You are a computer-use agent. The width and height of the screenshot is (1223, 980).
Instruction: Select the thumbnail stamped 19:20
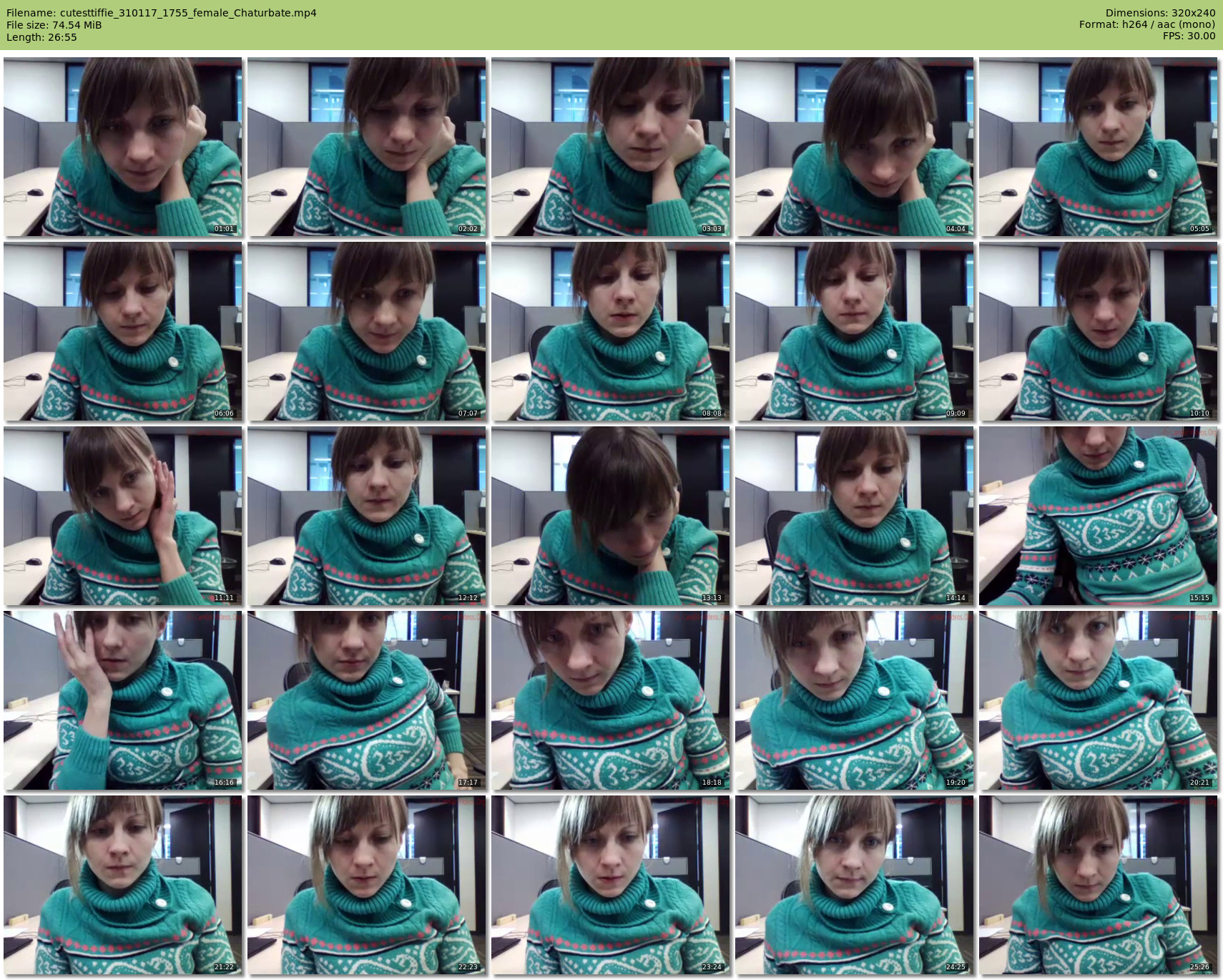click(855, 700)
